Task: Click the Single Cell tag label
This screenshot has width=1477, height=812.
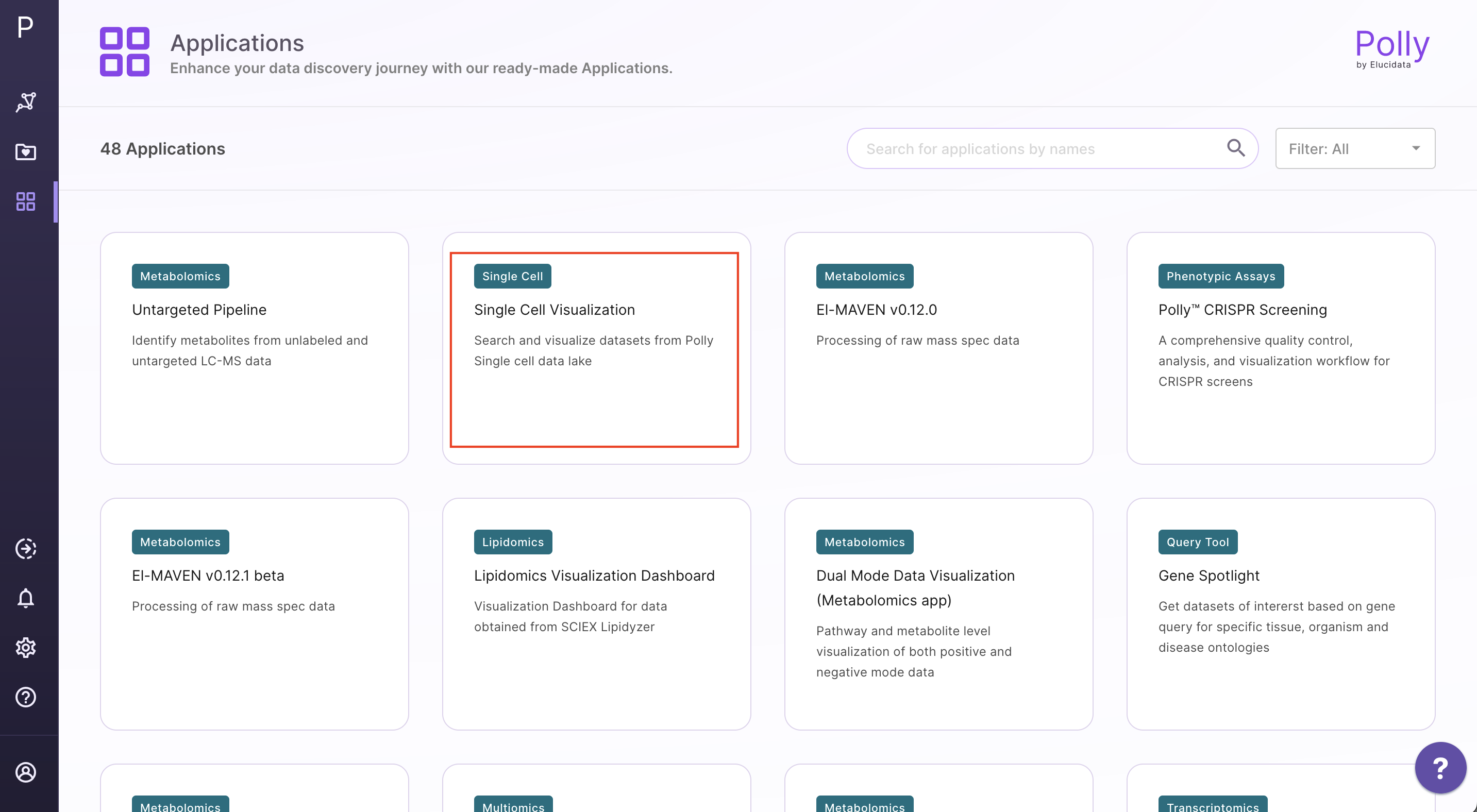Action: [512, 276]
